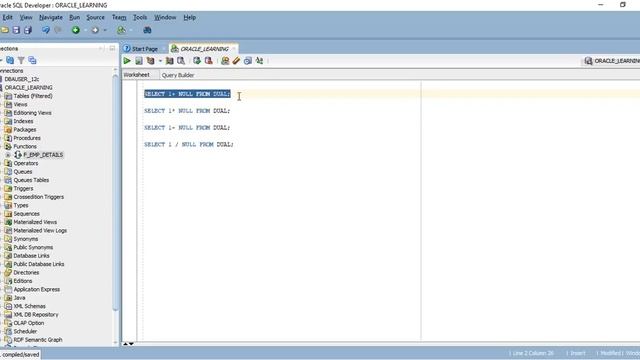640x360 pixels.
Task: Select Indexes node in the tree
Action: pyautogui.click(x=23, y=121)
